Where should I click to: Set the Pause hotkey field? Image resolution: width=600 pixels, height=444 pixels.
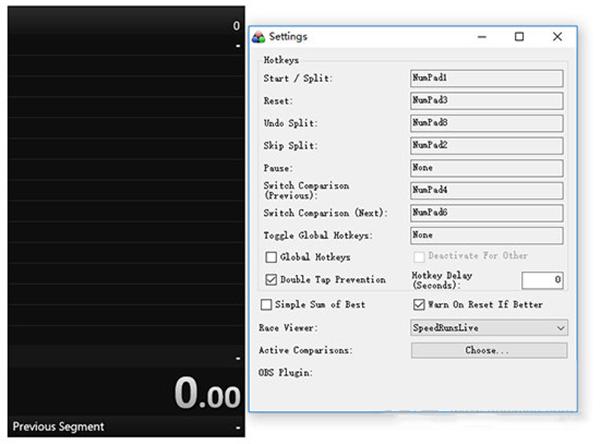tap(486, 168)
